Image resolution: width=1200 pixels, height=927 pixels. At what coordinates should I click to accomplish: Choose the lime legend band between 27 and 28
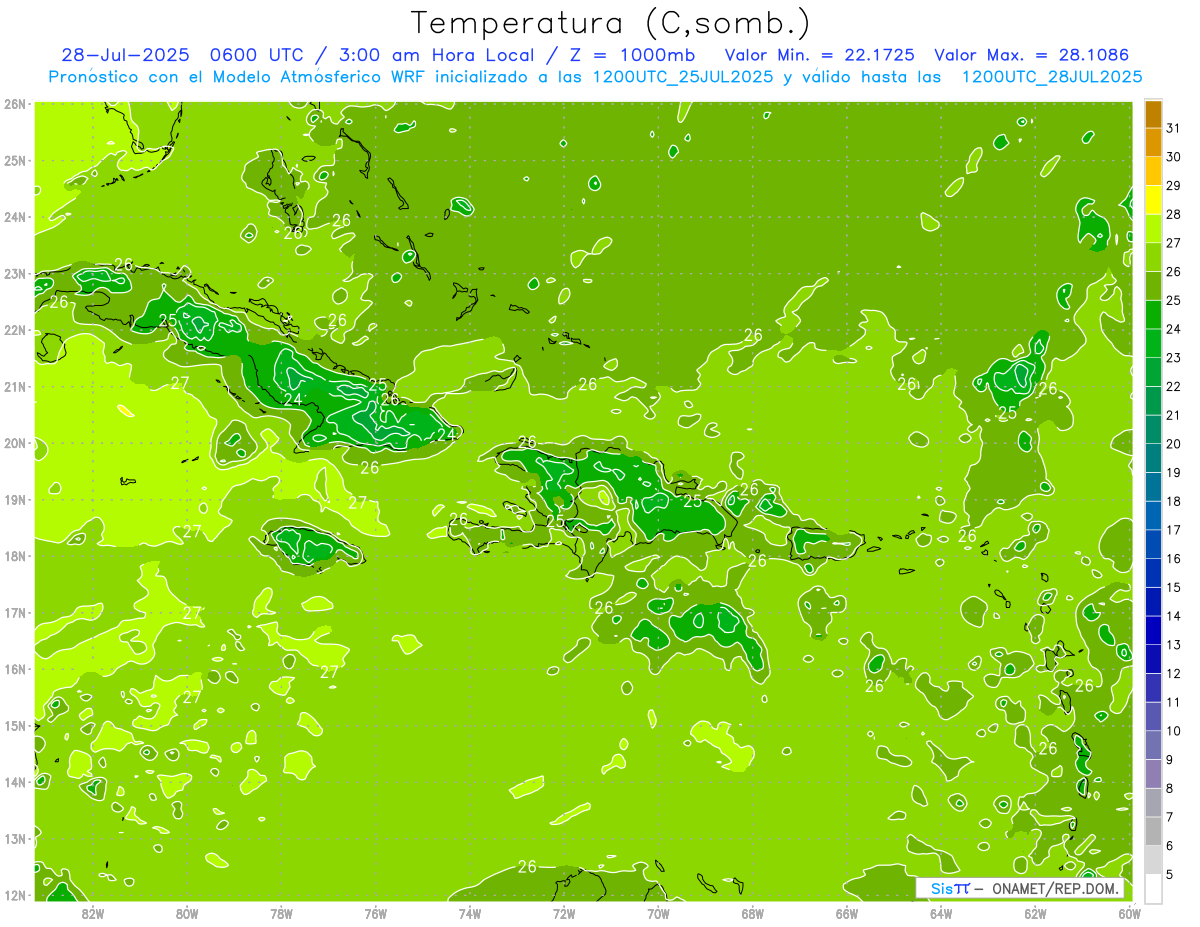(x=1153, y=228)
